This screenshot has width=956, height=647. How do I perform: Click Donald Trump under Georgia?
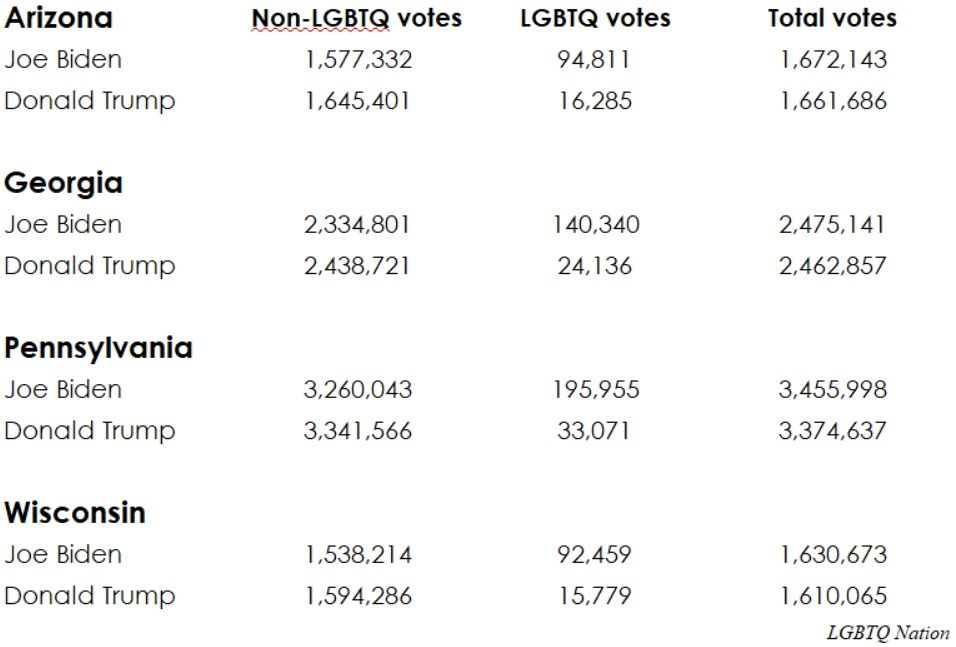90,266
